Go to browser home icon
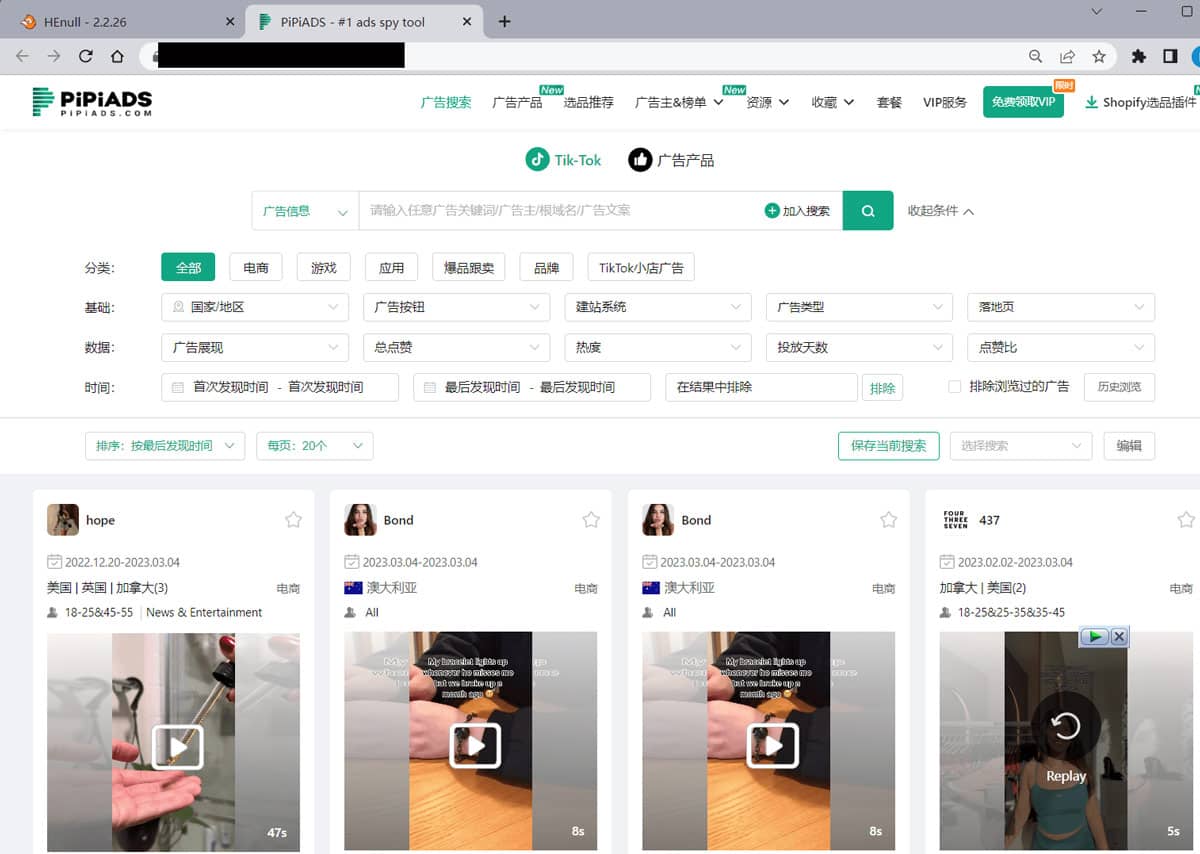Viewport: 1200px width, 854px height. [118, 57]
